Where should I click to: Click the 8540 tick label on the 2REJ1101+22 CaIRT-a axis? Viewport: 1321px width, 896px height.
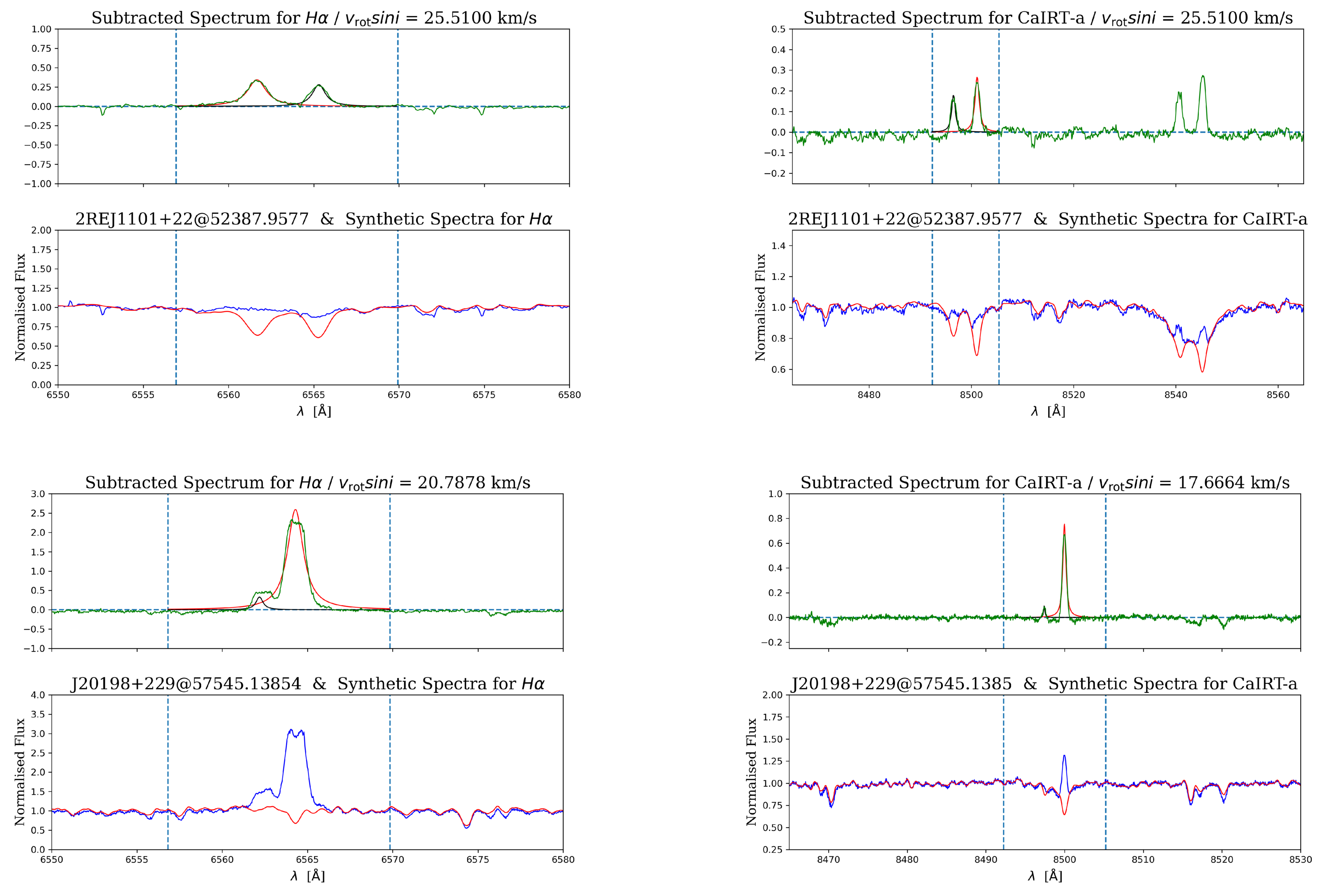coord(1176,395)
